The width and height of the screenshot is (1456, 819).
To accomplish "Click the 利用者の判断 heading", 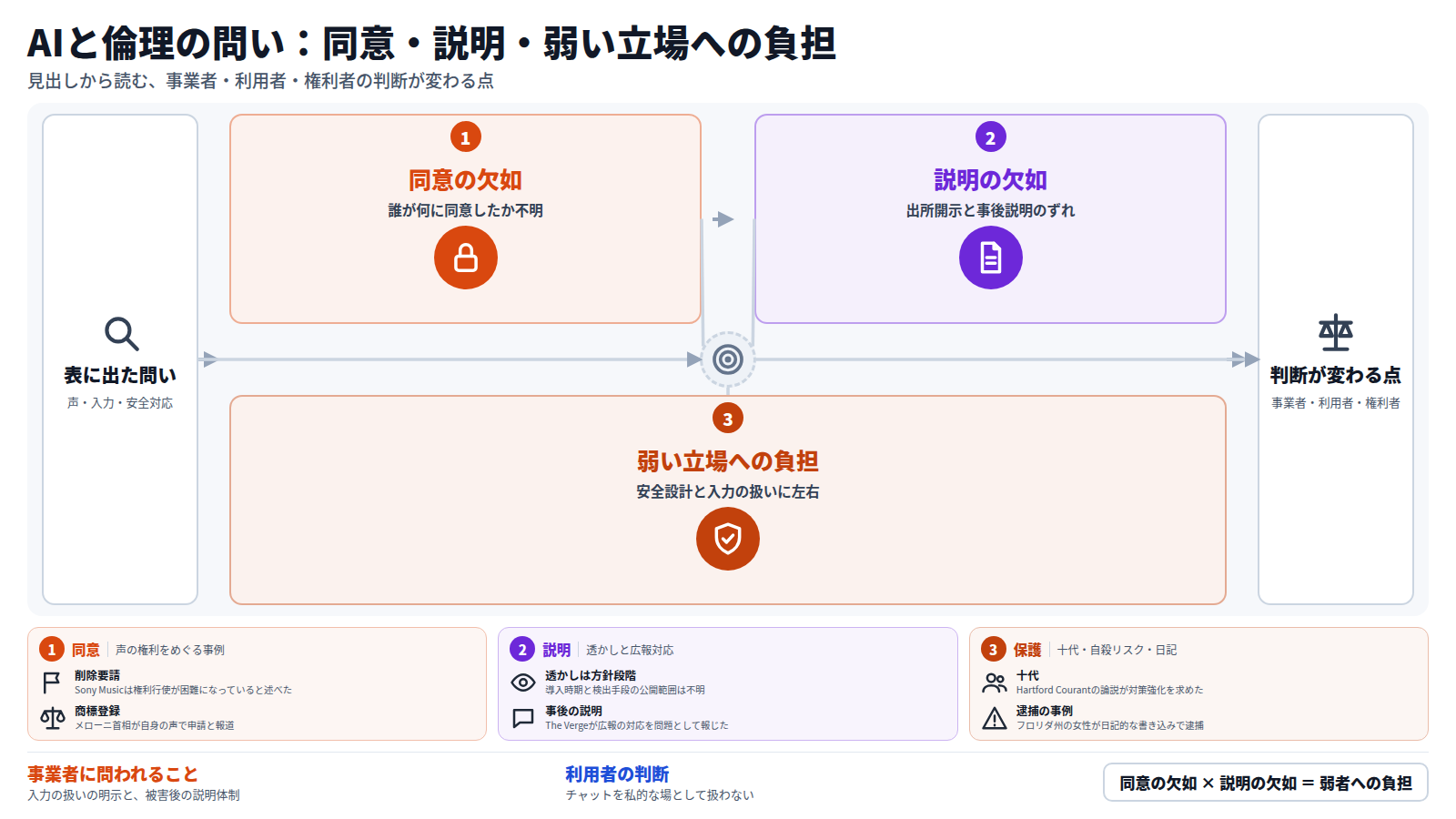I will coord(617,774).
